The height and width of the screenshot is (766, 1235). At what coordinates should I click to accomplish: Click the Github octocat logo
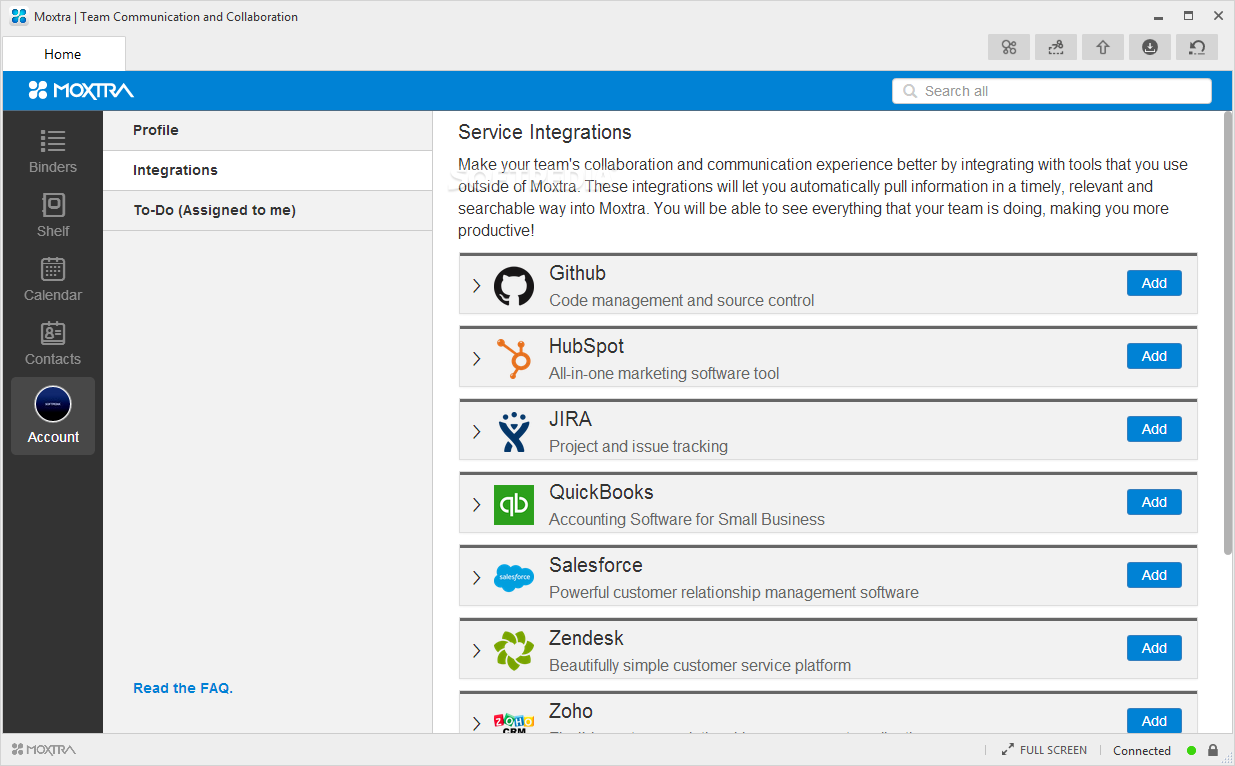(514, 286)
